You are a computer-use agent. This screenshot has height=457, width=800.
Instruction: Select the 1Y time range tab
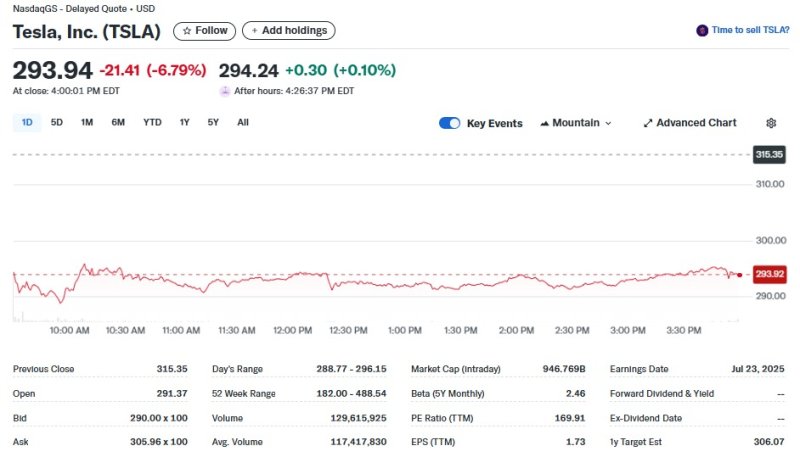tap(184, 122)
